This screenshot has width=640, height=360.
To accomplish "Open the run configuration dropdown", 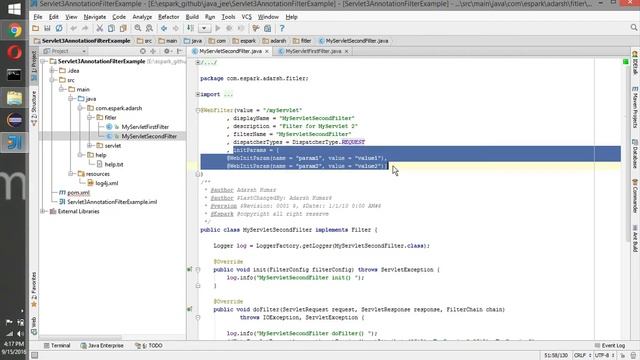I will tap(204, 28).
